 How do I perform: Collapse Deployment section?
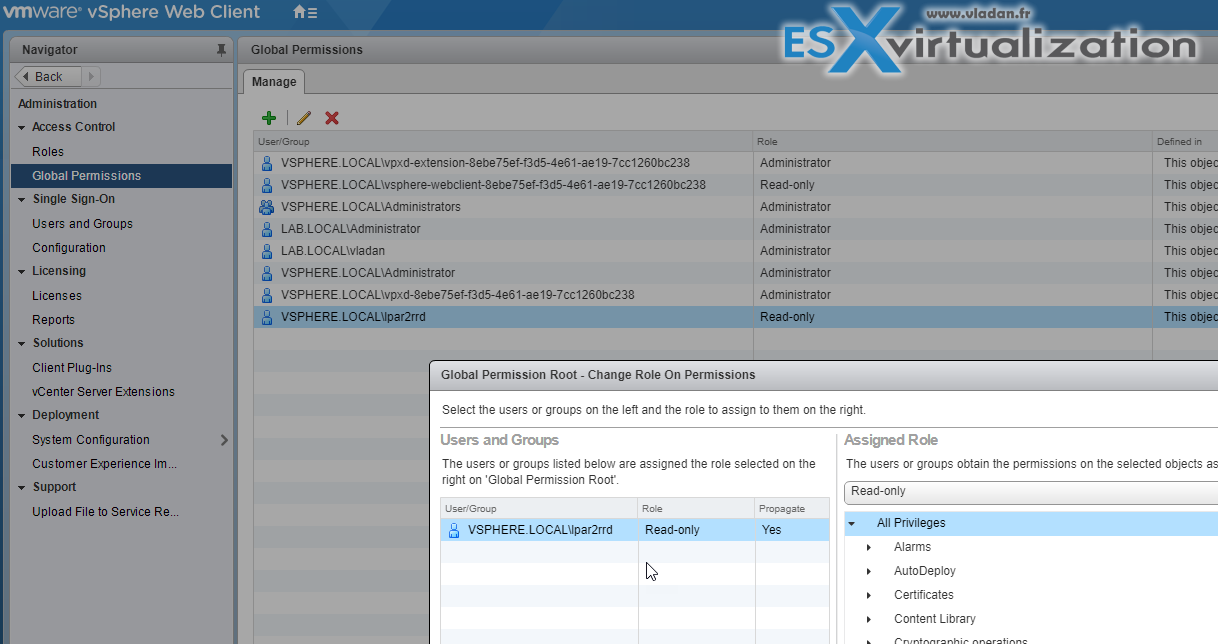pyautogui.click(x=22, y=416)
